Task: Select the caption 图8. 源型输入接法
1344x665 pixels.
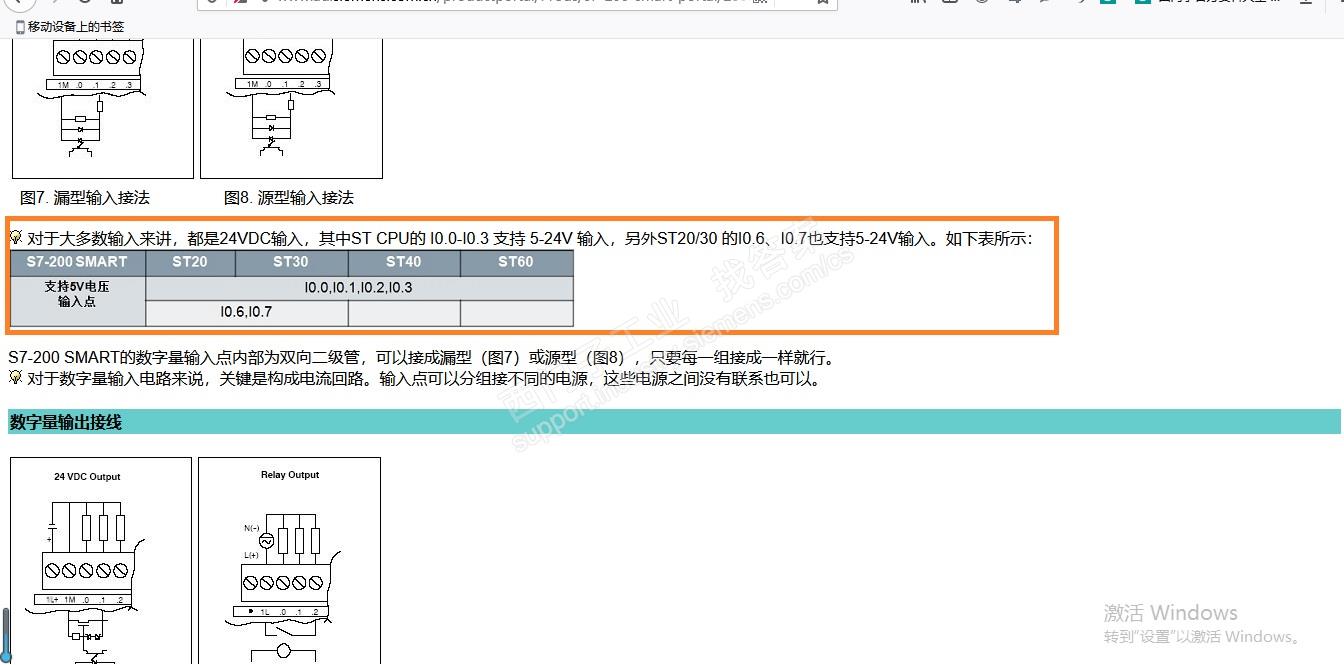Action: click(289, 198)
